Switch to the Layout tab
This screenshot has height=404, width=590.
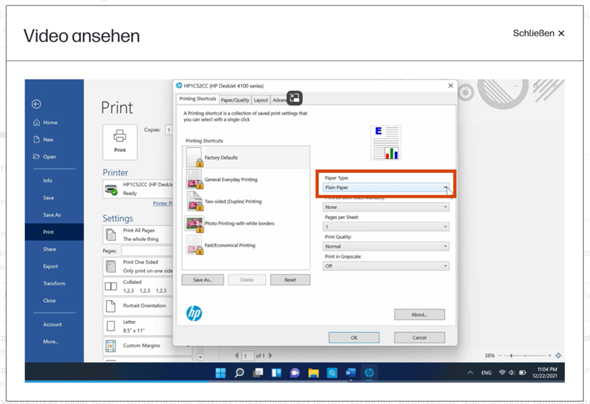click(x=261, y=100)
